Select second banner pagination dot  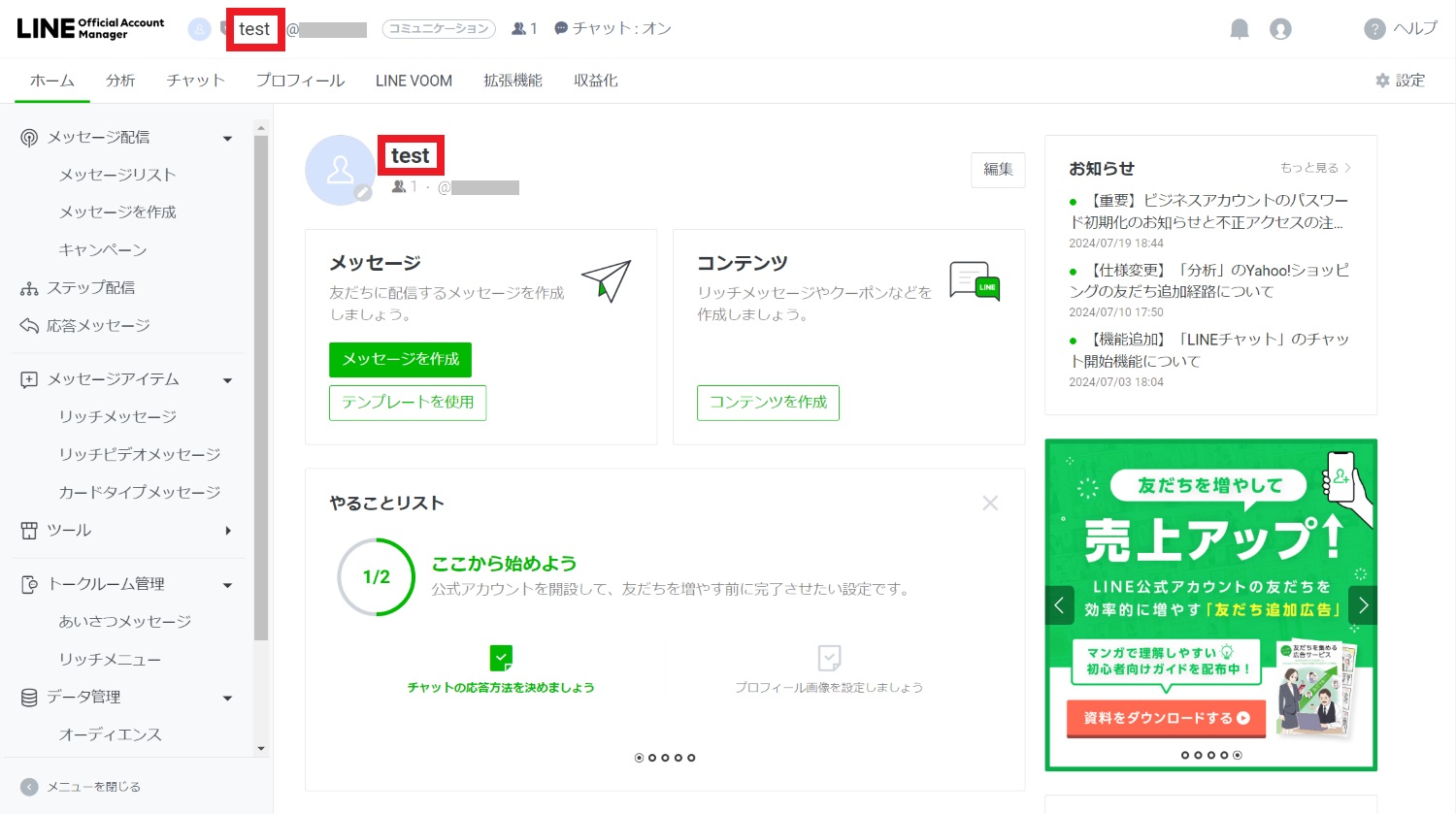pyautogui.click(x=1198, y=755)
